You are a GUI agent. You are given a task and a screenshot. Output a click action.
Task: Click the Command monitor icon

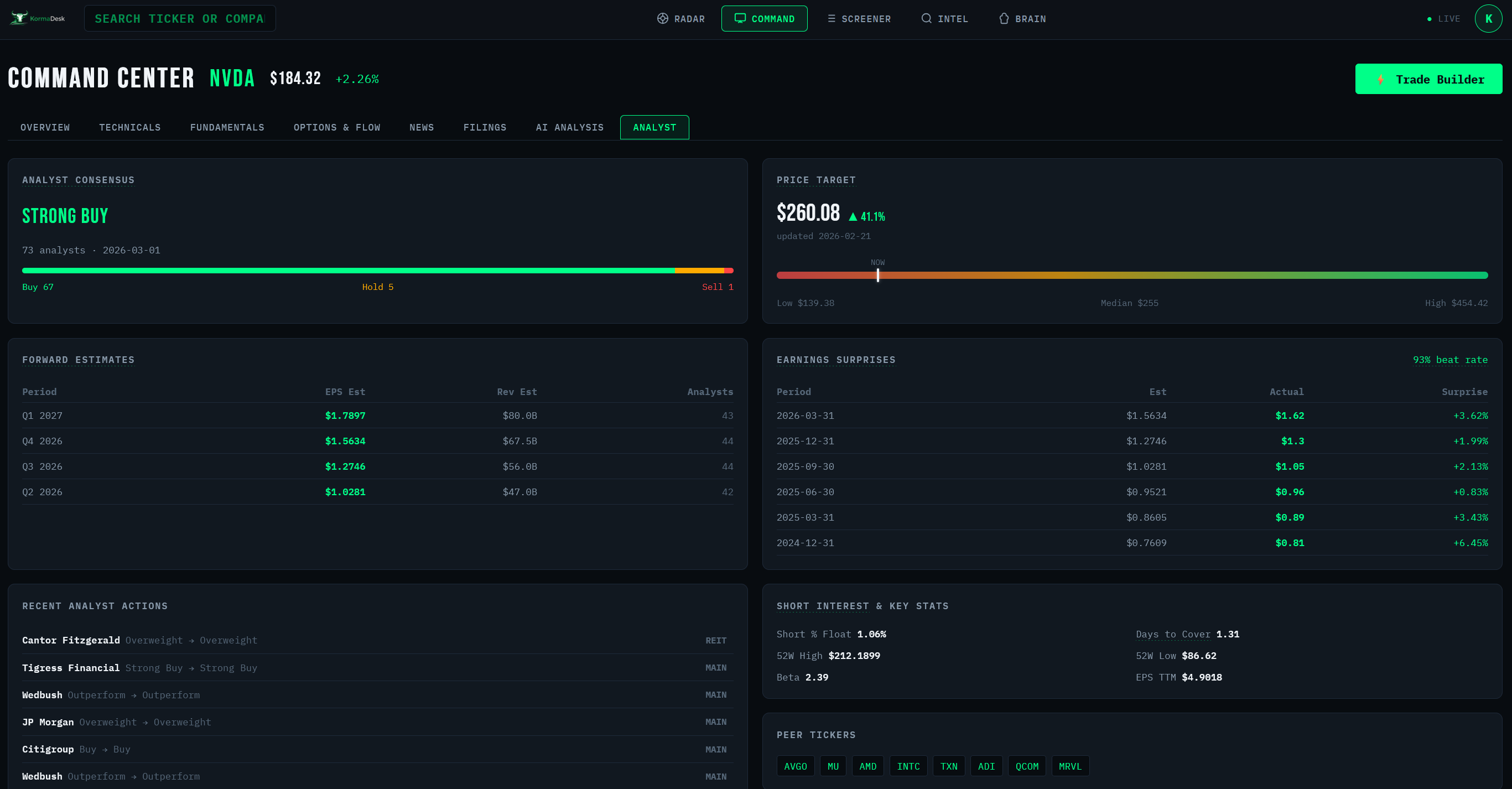pyautogui.click(x=740, y=19)
